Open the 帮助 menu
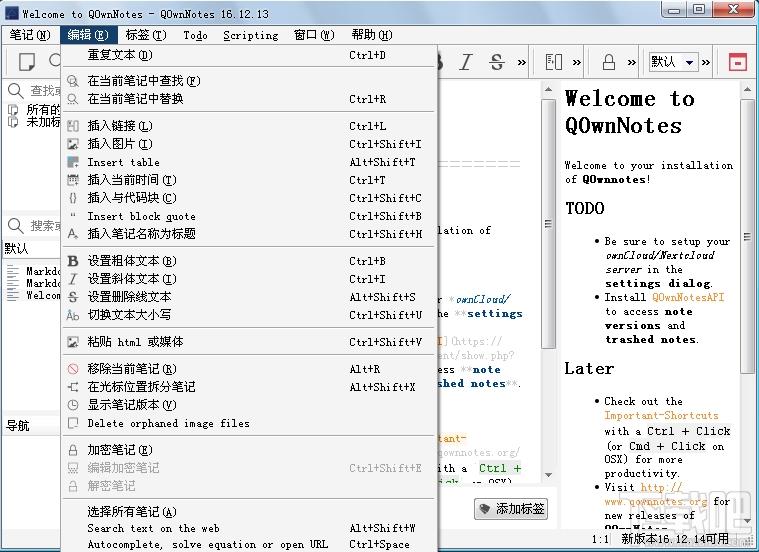Screen dimensions: 759x552 (x=372, y=35)
